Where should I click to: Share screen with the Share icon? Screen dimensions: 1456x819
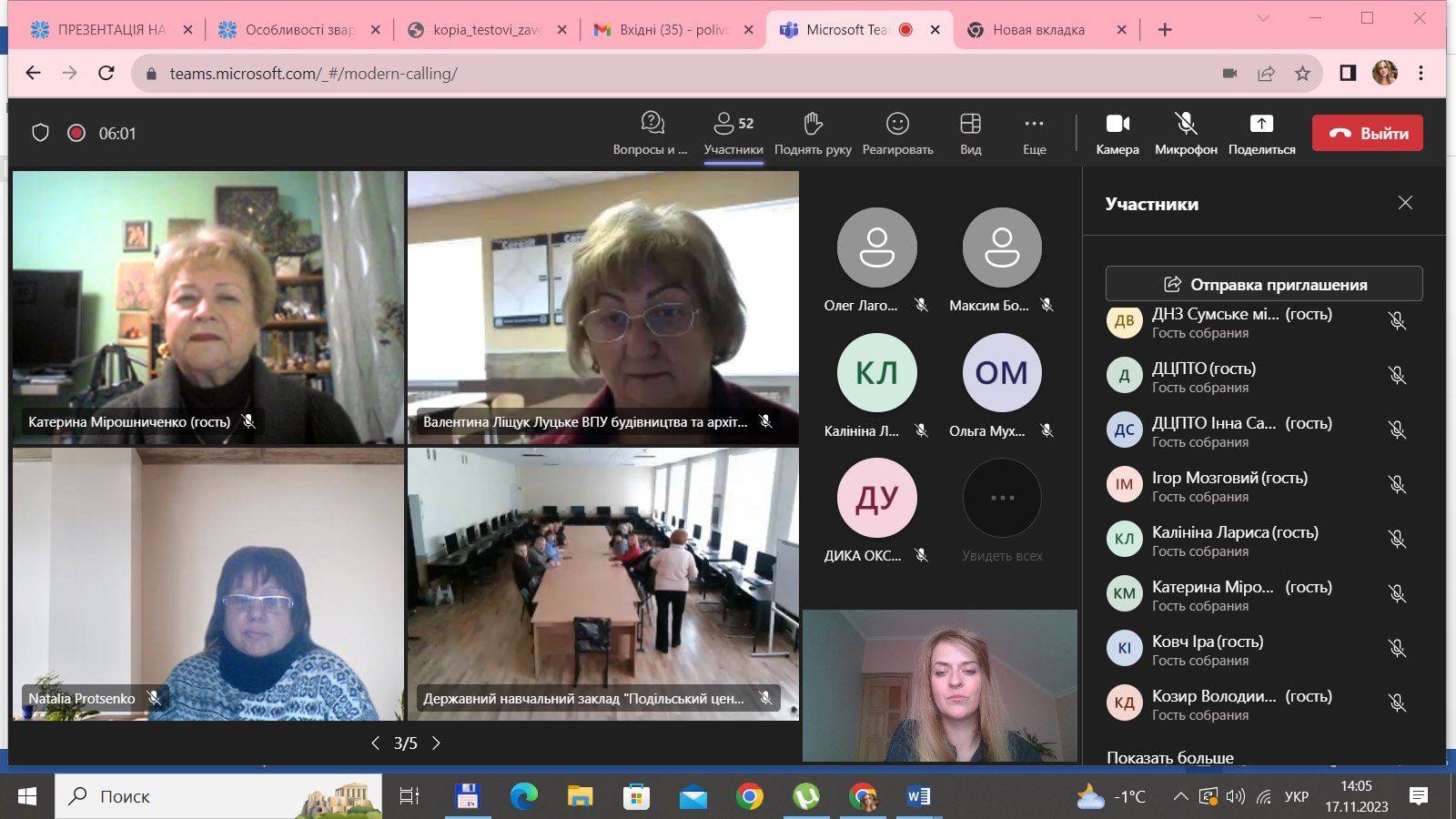pos(1261,124)
